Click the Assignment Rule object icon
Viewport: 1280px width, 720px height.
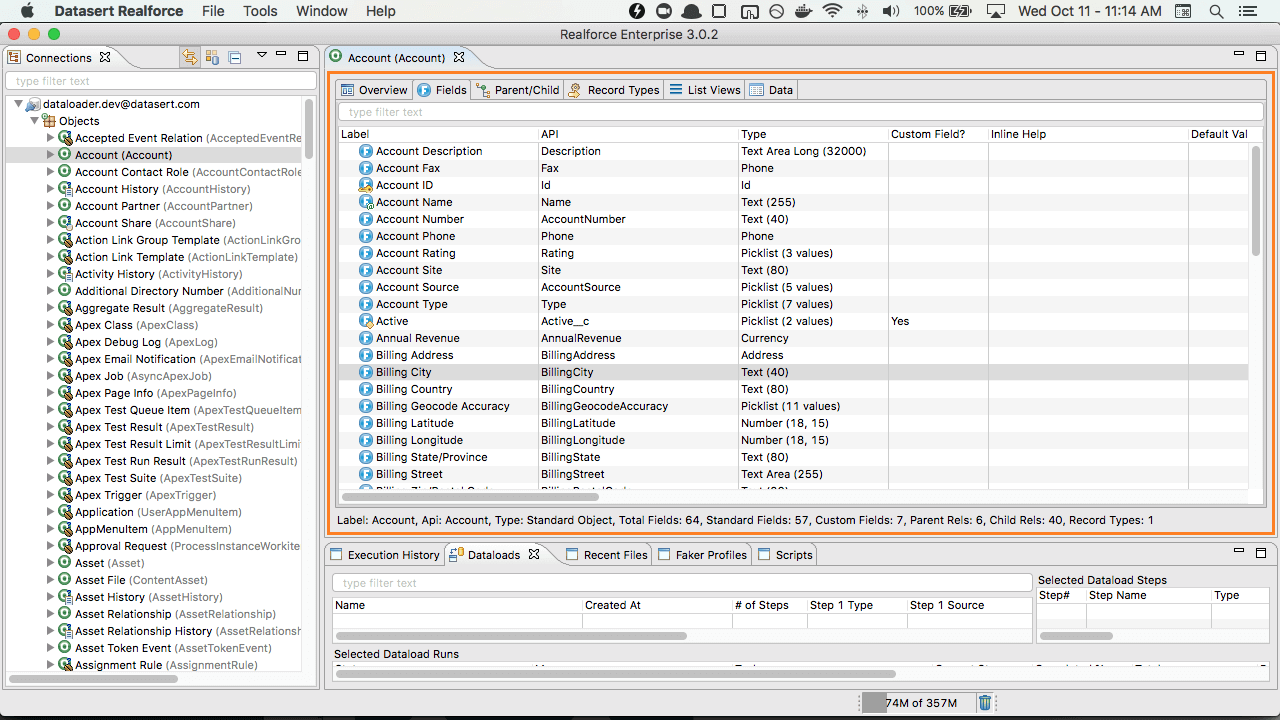click(x=65, y=665)
